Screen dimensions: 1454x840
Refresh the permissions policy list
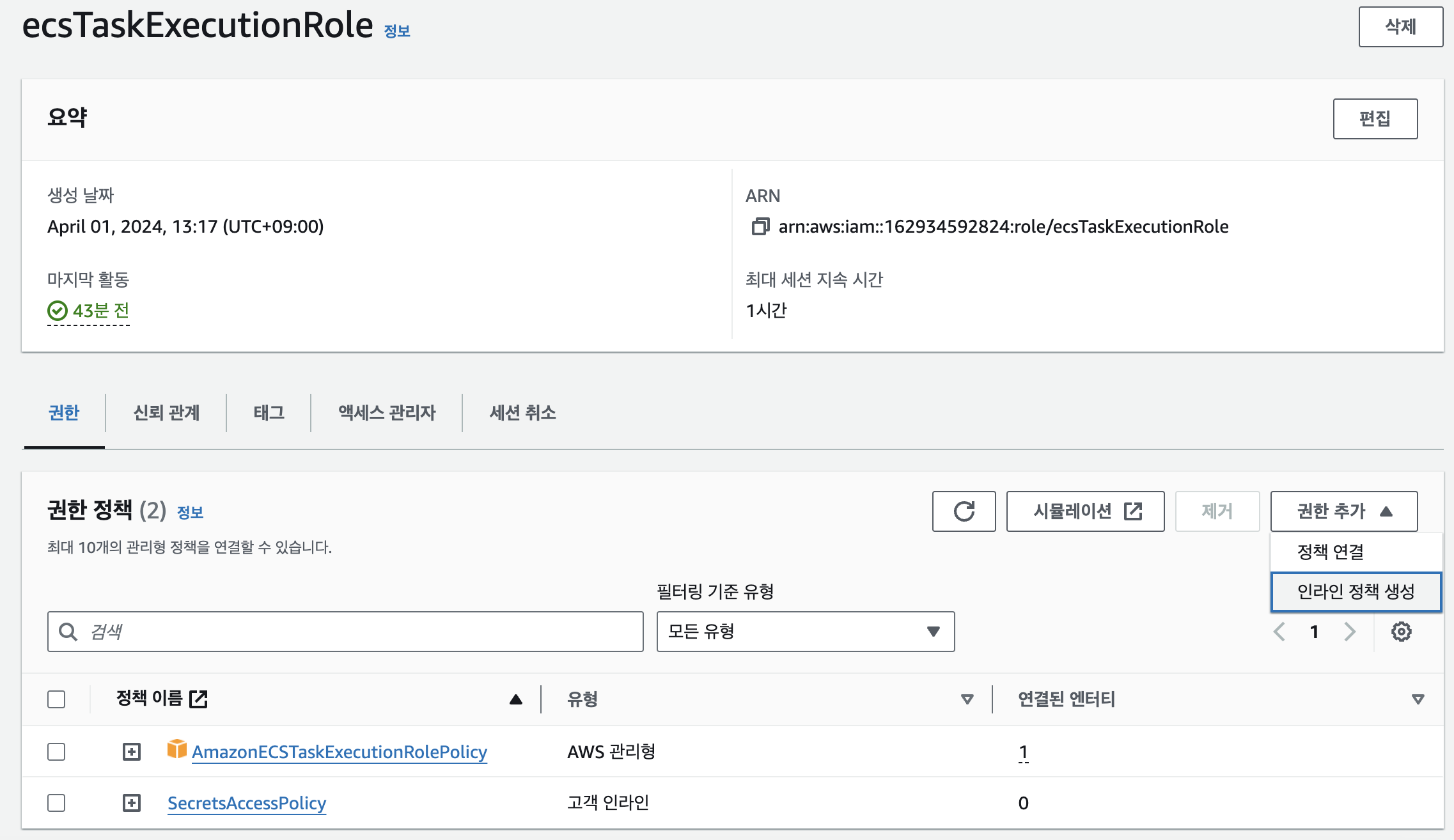pos(964,511)
